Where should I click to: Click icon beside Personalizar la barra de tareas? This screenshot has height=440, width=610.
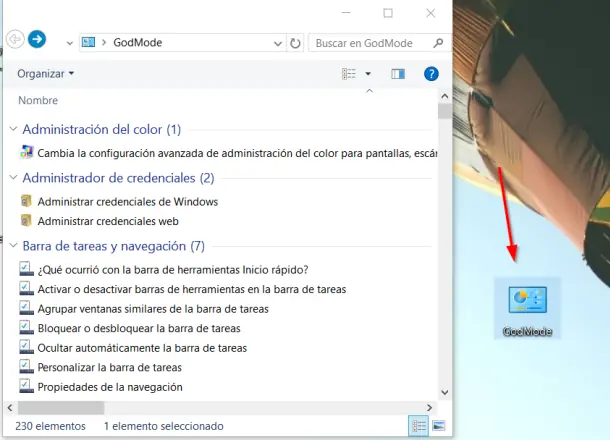(26, 366)
